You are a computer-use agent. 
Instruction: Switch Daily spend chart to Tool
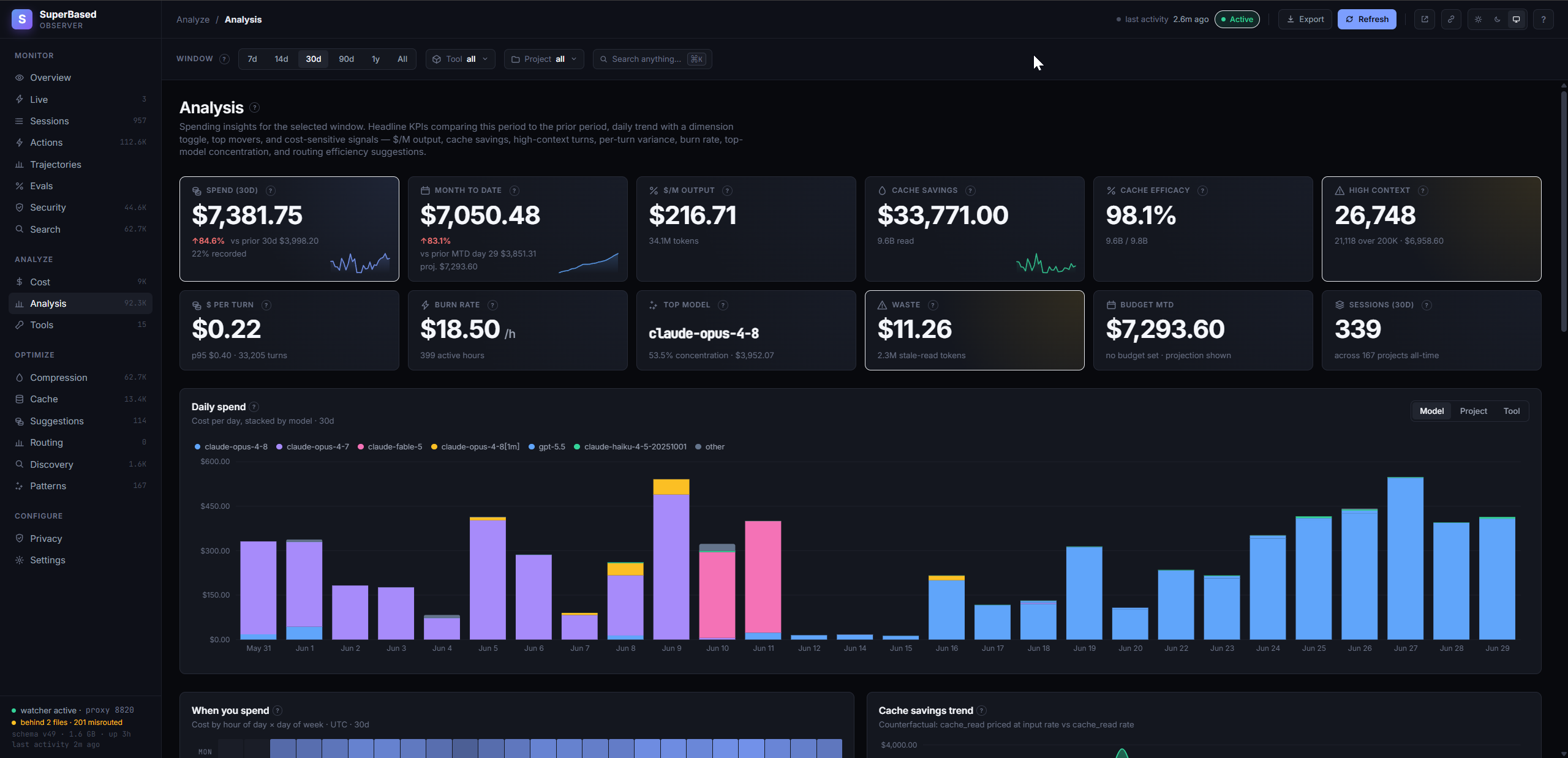1512,411
